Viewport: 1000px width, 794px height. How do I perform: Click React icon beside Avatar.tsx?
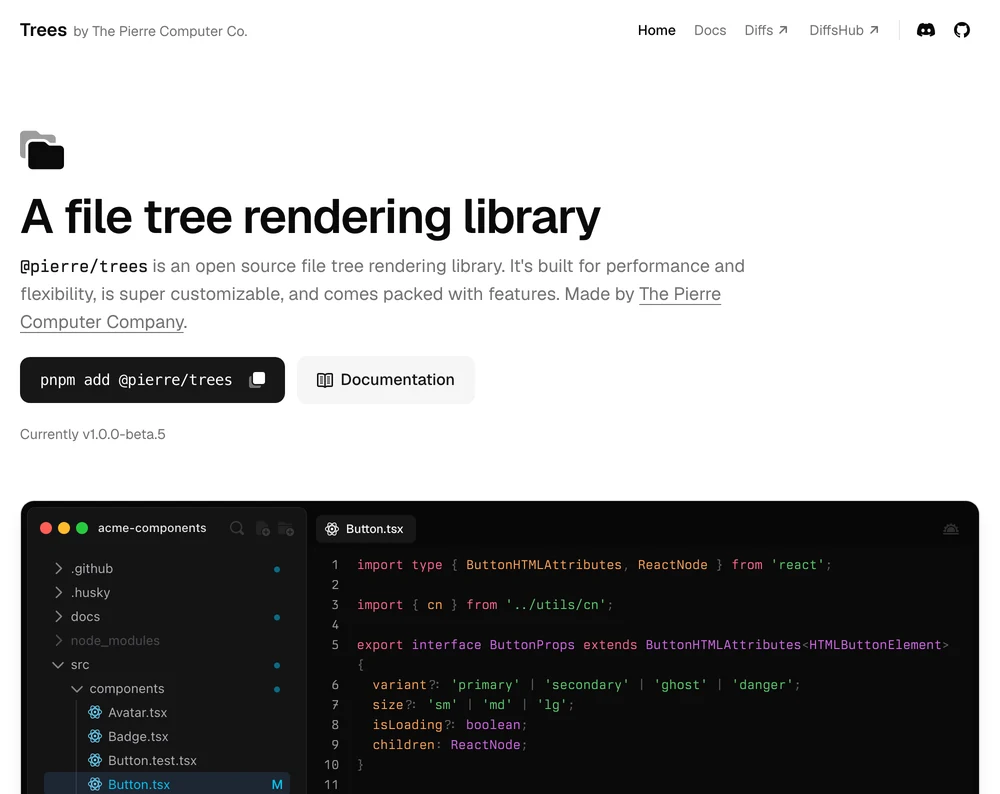(x=95, y=712)
